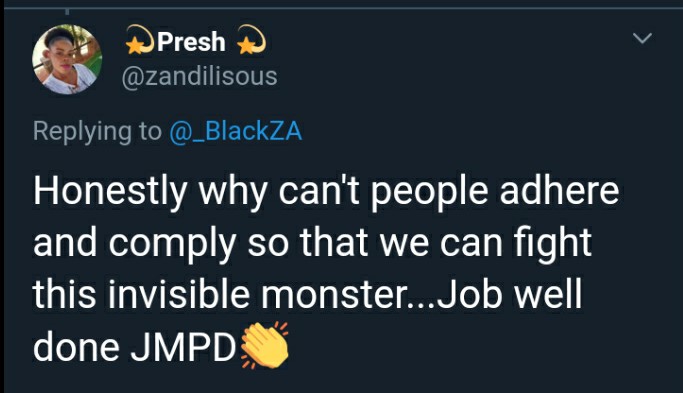This screenshot has width=683, height=393.
Task: Click 'and' starting the second line
Action: [x=65, y=243]
